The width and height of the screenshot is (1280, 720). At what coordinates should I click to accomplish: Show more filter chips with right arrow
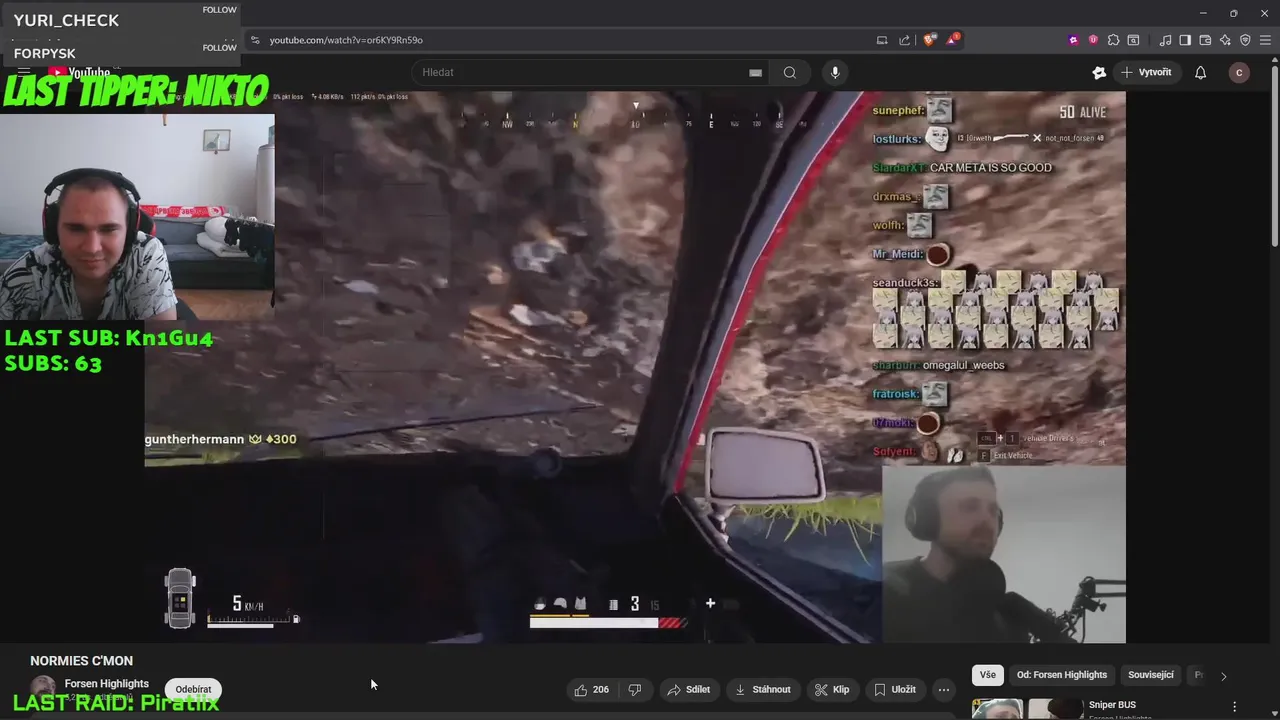click(x=1223, y=676)
